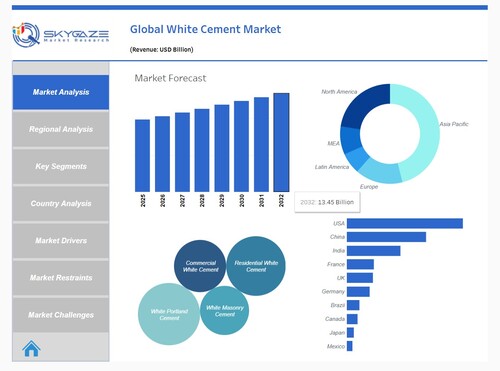Select the France country bar
500x371 pixels.
(x=360, y=264)
